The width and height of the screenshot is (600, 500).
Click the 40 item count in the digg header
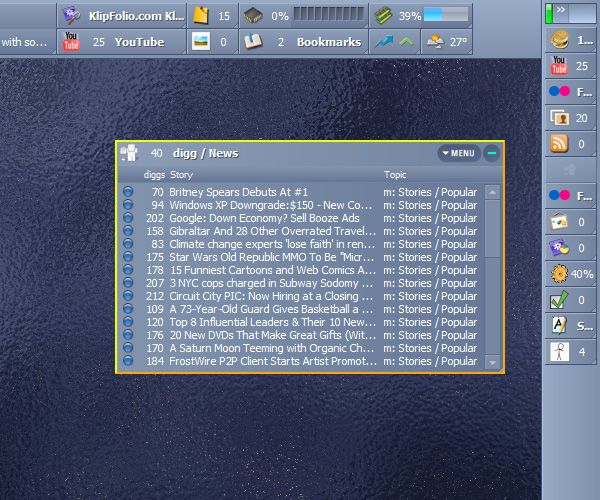coord(157,153)
